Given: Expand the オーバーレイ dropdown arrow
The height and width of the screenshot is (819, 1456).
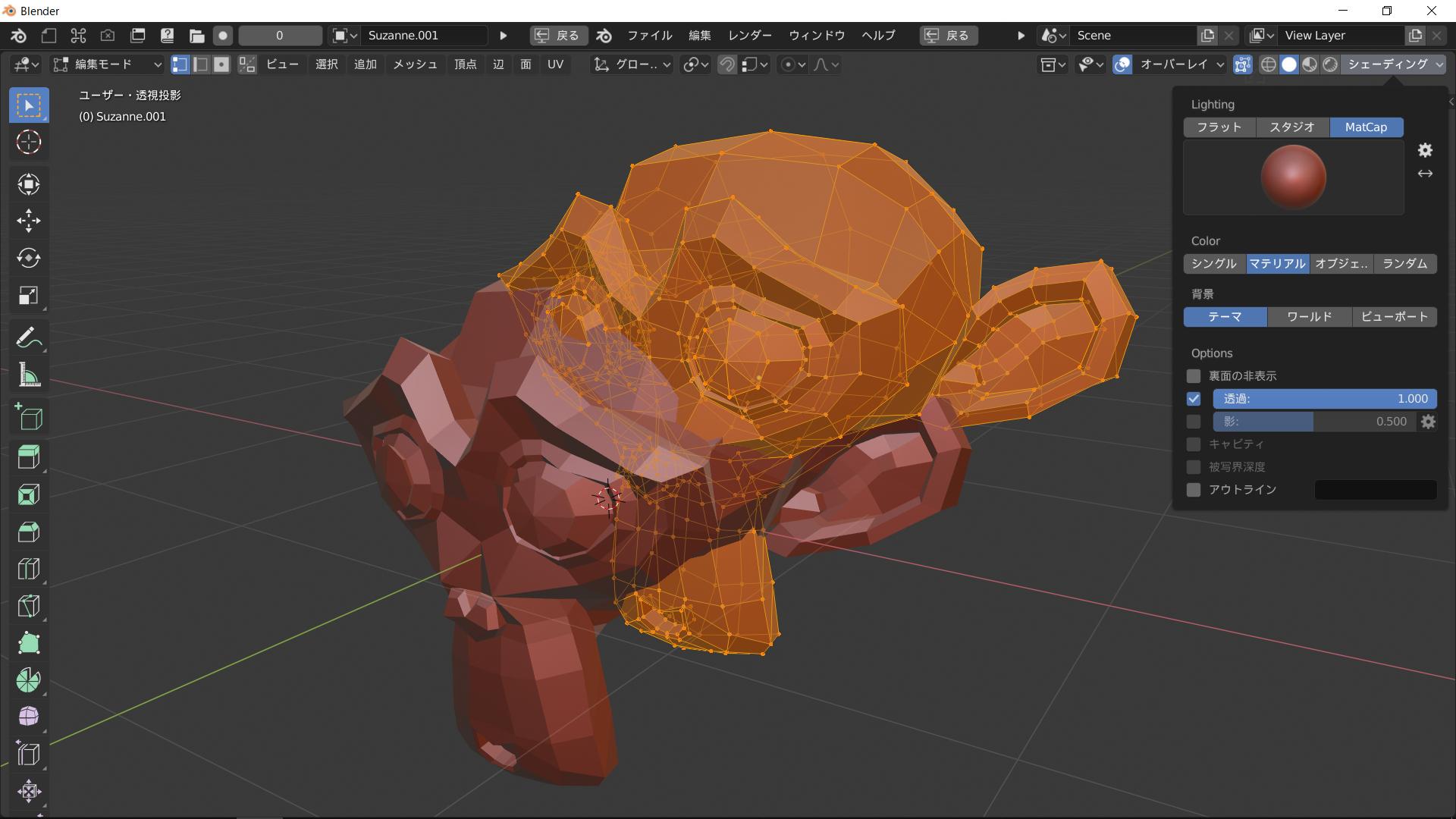Looking at the screenshot, I should tap(1220, 64).
